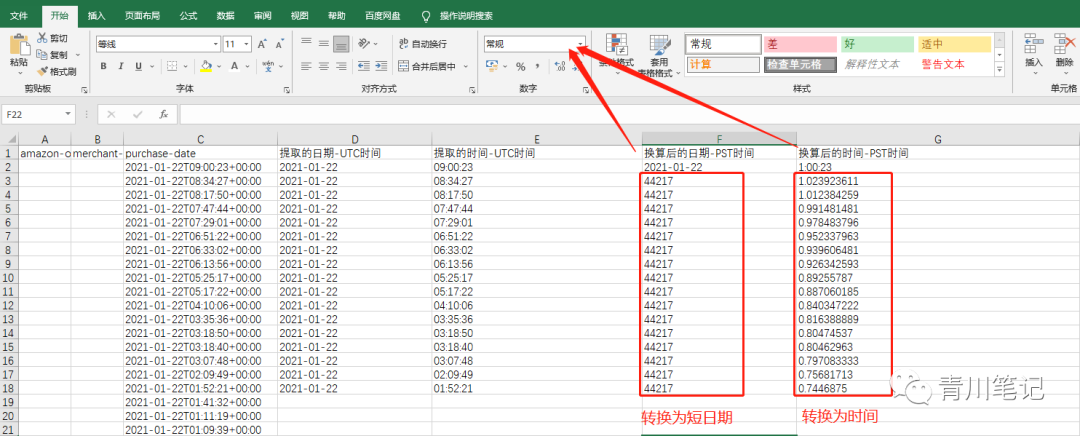
Task: Apply percent style (%)
Action: point(521,66)
